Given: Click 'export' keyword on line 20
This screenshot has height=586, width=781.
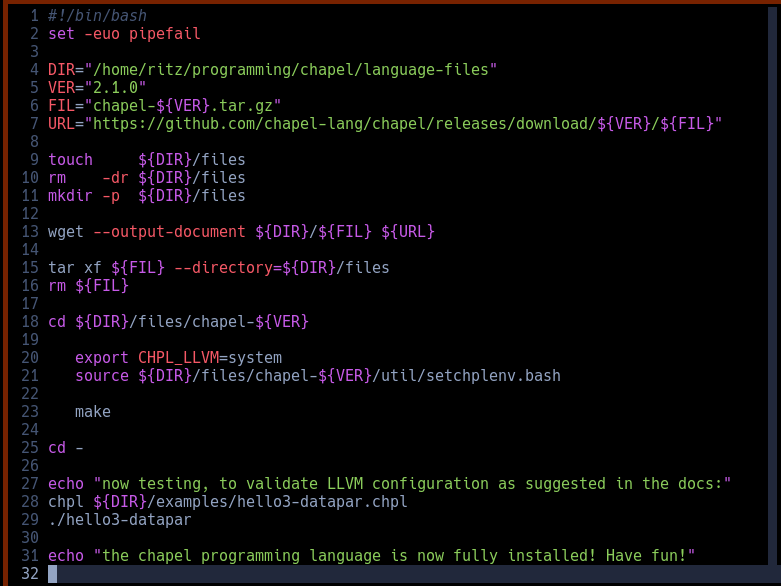Looking at the screenshot, I should pyautogui.click(x=102, y=357).
